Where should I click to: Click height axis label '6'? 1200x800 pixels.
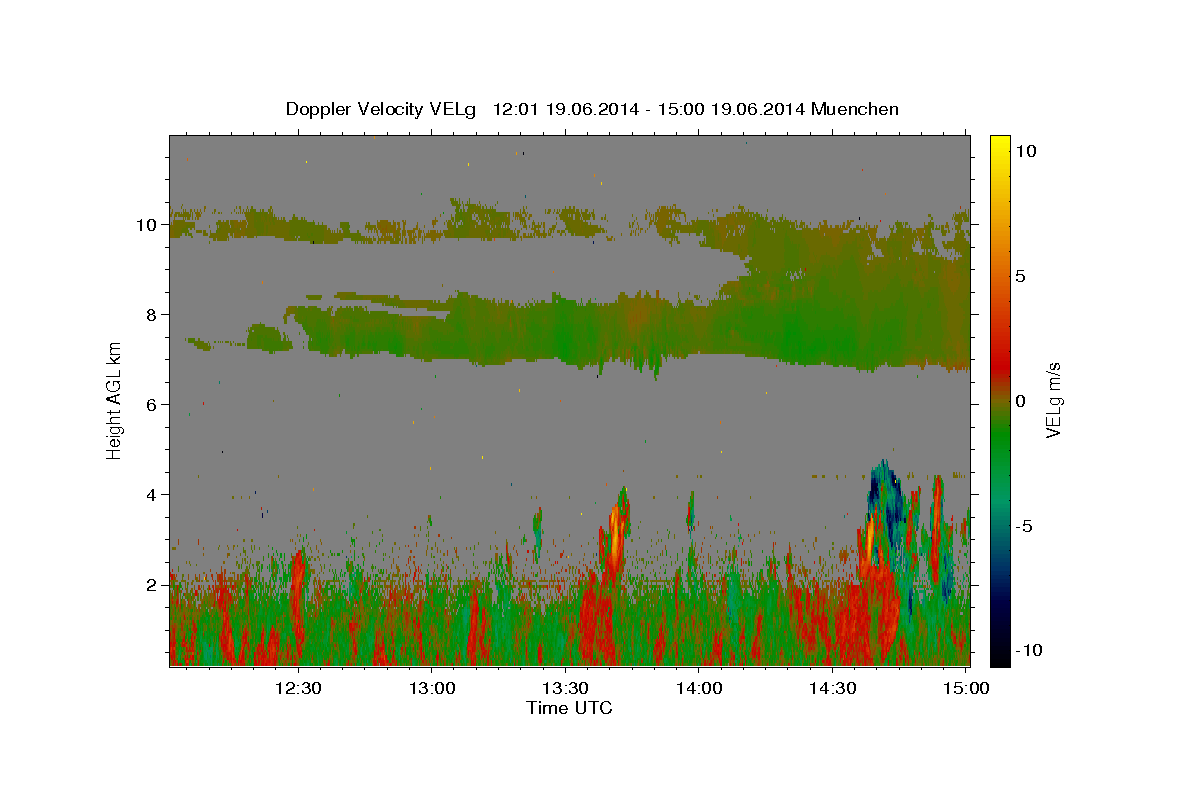pos(153,404)
